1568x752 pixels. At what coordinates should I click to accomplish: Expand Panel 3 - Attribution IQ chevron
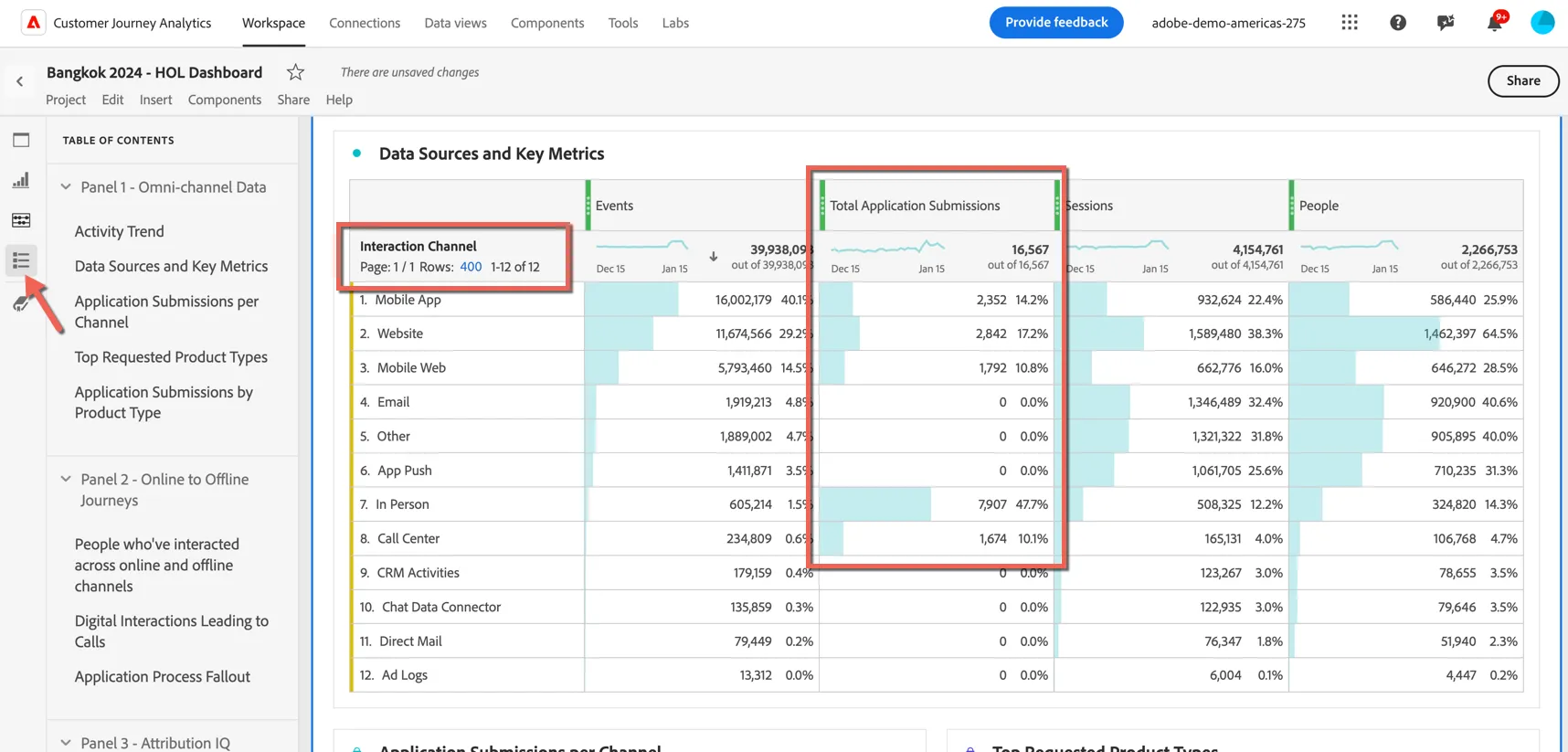(x=66, y=743)
